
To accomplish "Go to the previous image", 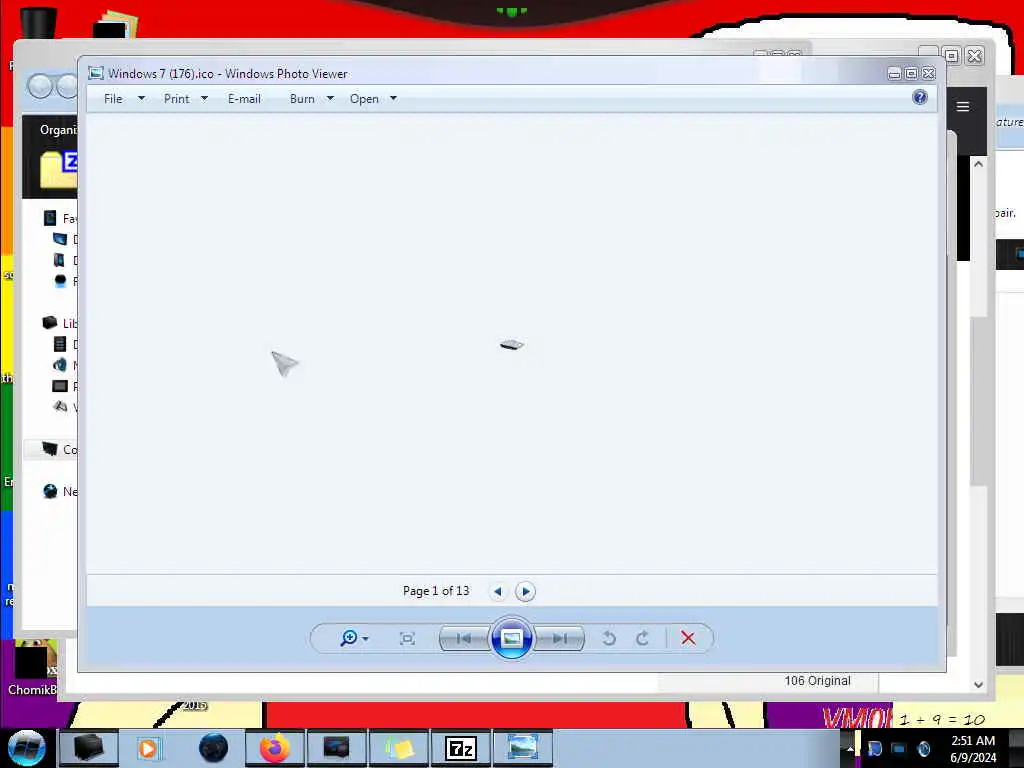I will [x=464, y=639].
